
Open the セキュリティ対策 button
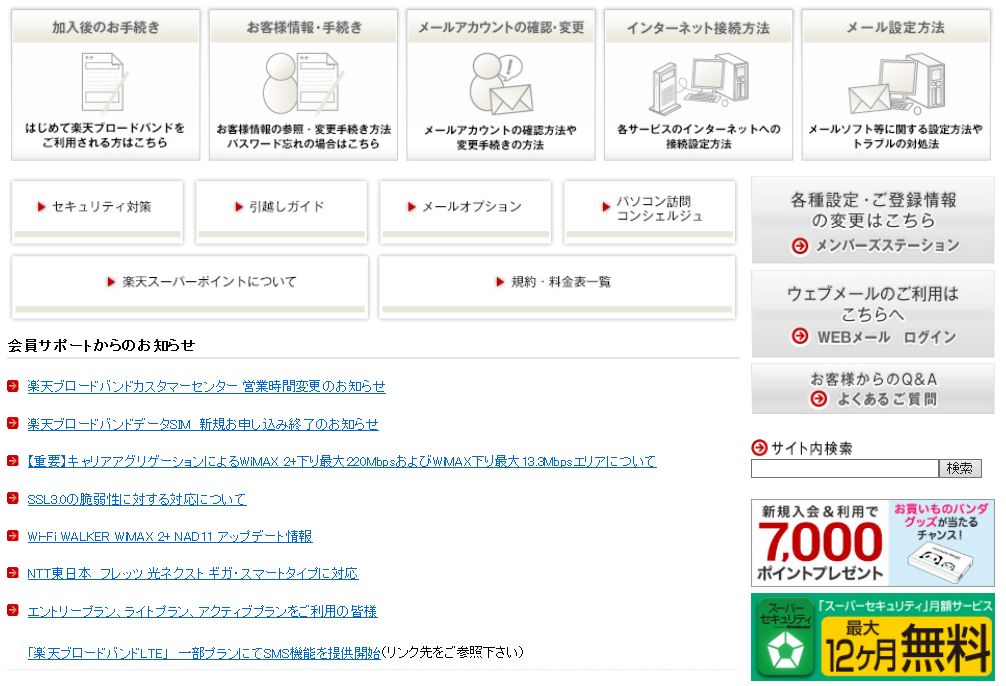(x=98, y=212)
